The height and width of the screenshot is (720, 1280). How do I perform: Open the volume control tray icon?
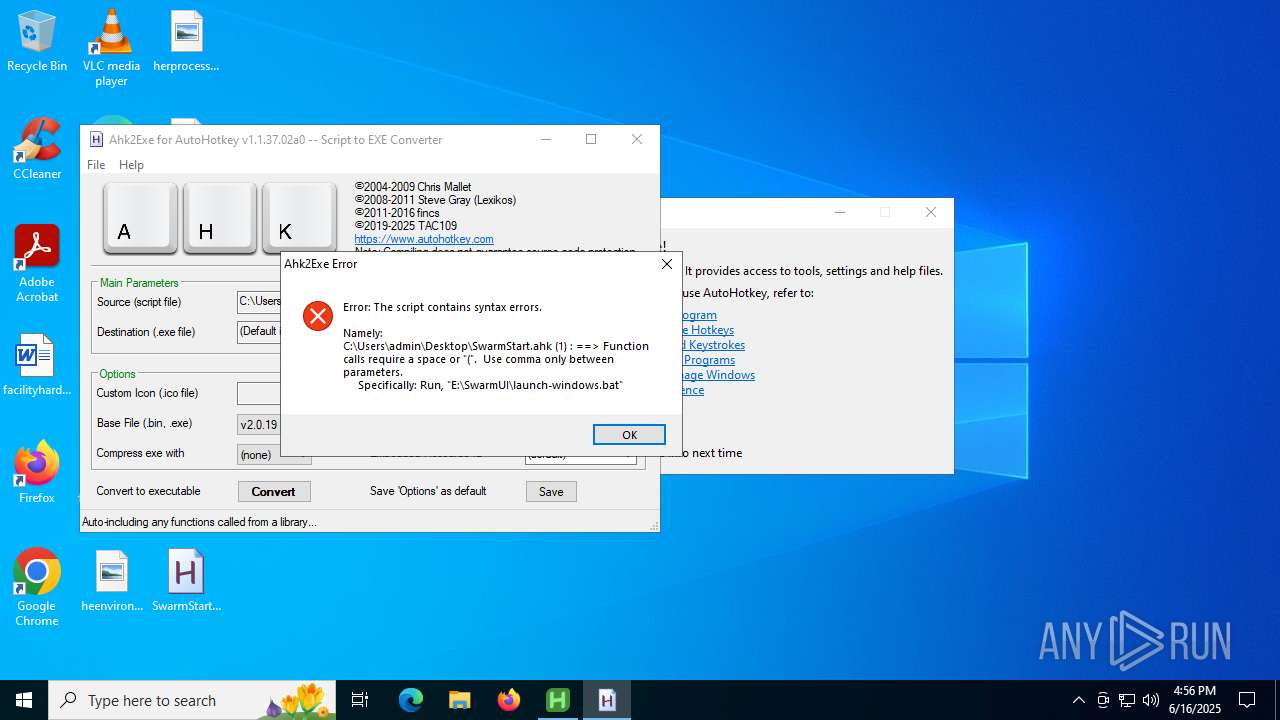click(1151, 700)
